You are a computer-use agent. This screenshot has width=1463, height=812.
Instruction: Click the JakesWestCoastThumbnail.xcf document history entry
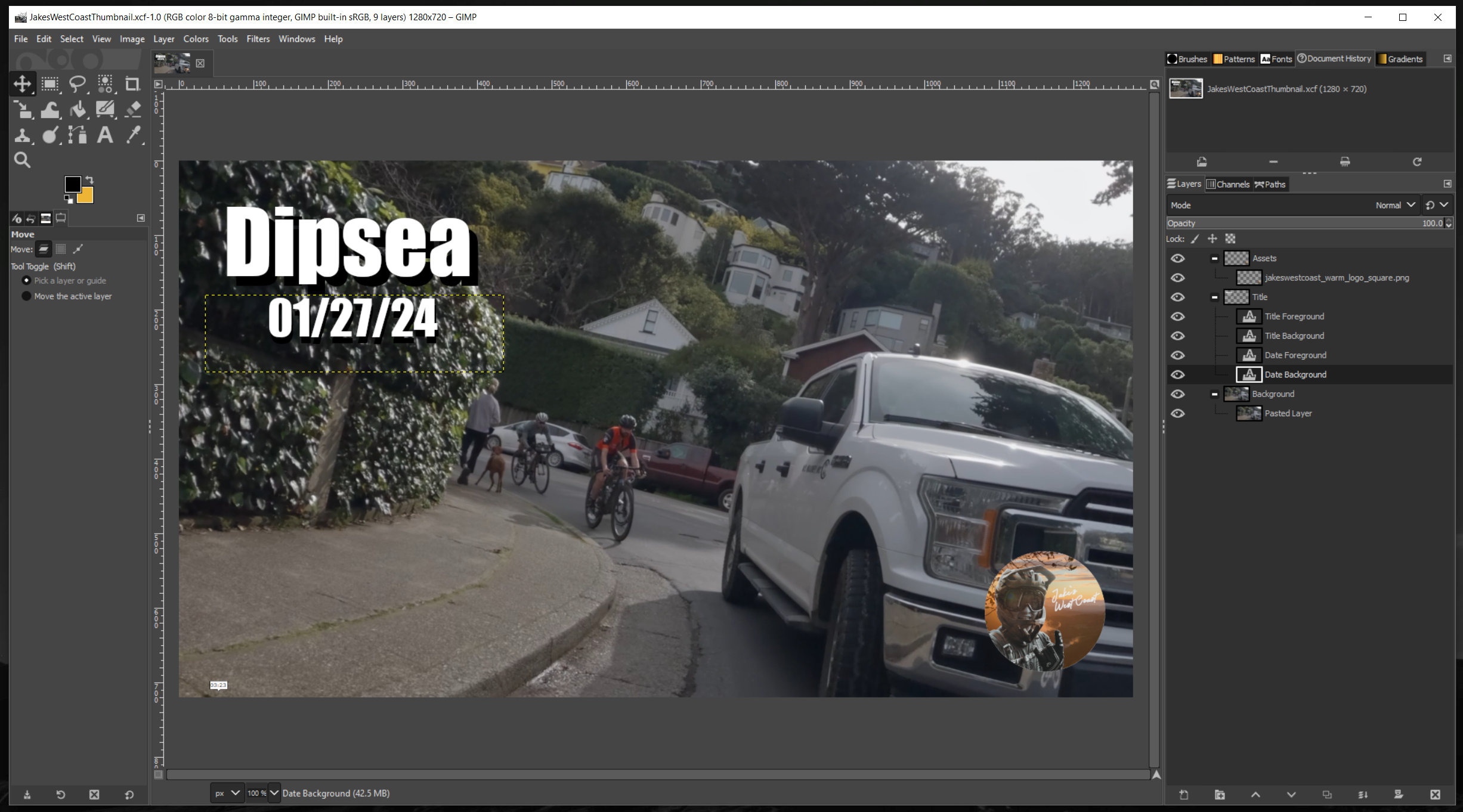point(1286,89)
